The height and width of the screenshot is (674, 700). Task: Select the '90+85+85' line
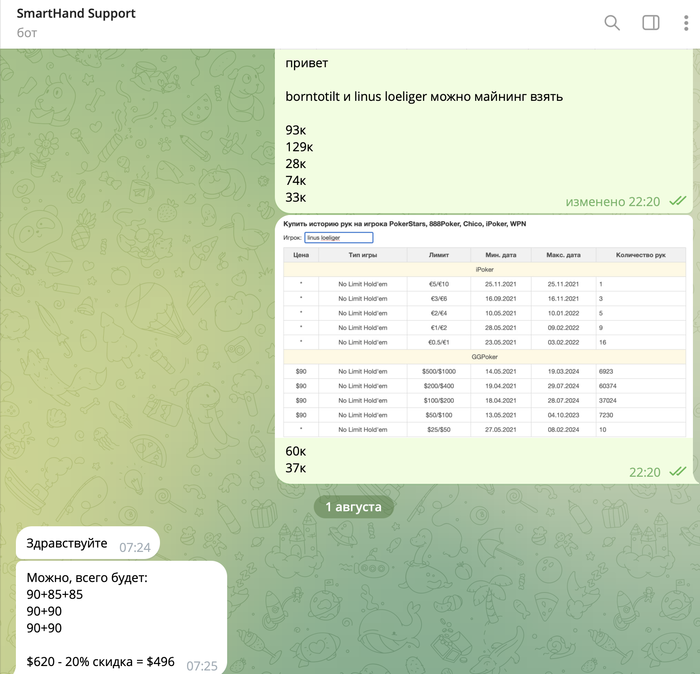click(x=54, y=595)
